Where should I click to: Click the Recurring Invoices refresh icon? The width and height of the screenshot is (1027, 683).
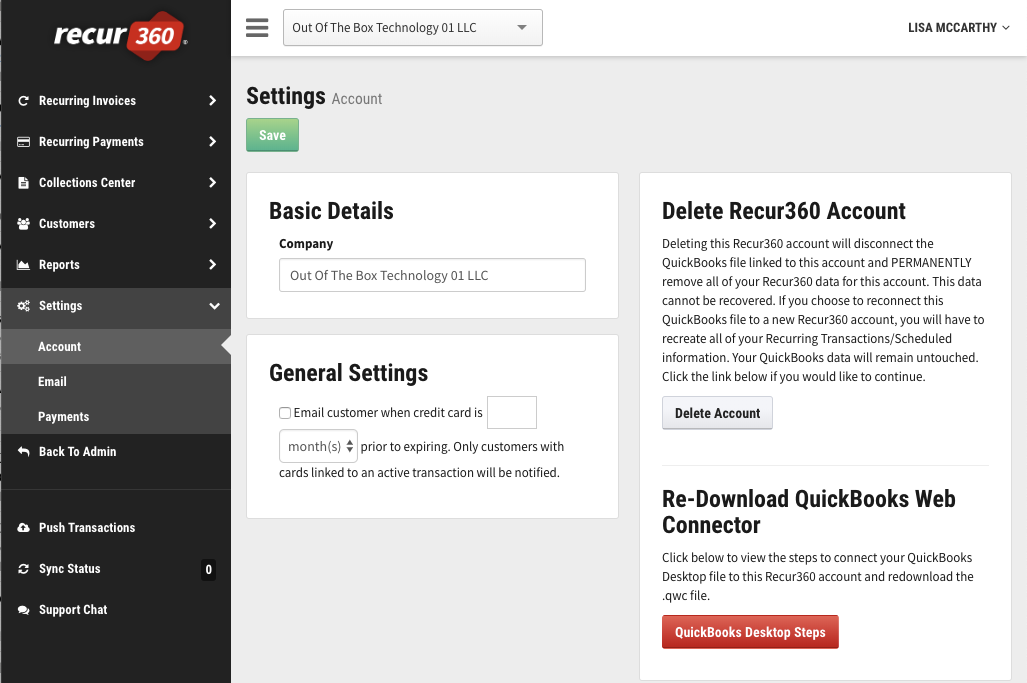click(24, 101)
